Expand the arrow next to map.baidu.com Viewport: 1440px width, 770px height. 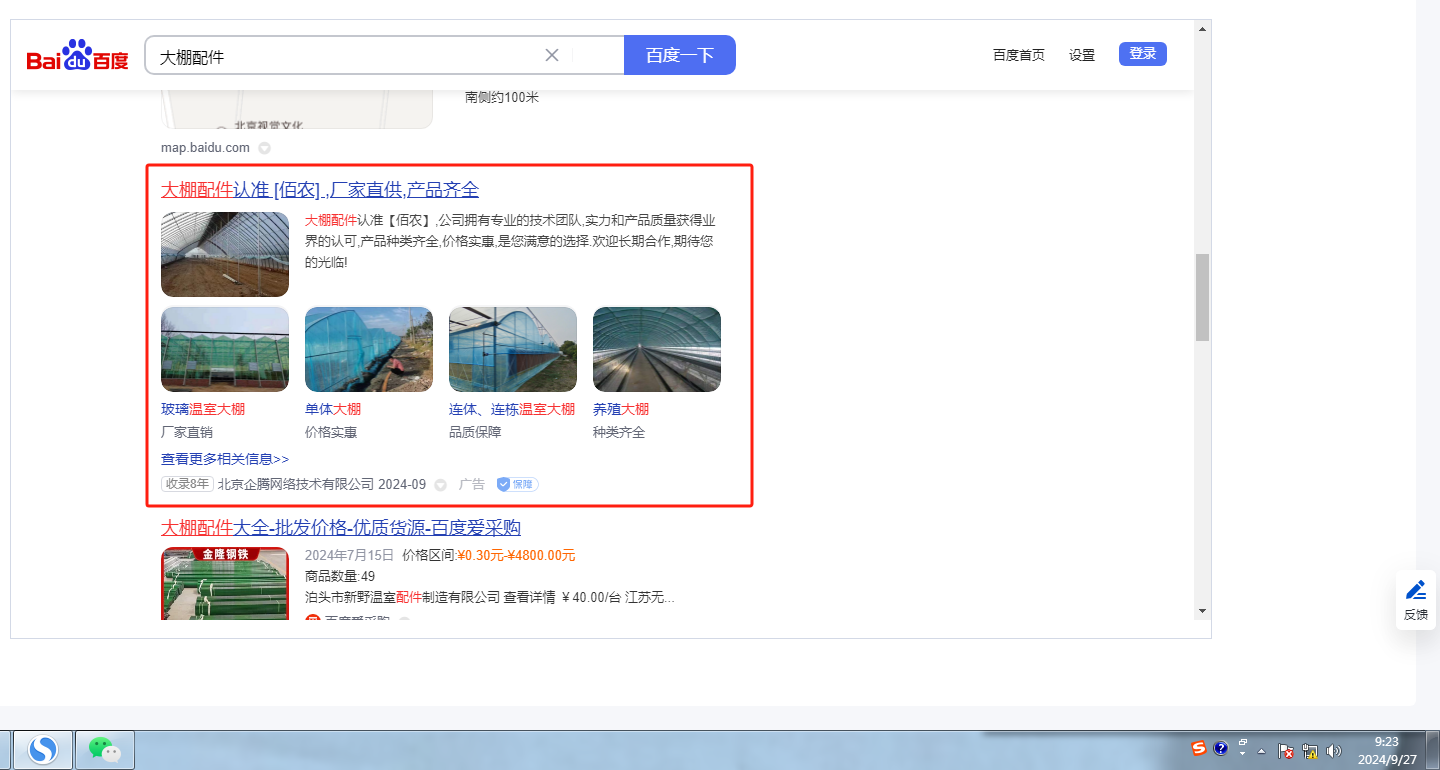point(264,148)
